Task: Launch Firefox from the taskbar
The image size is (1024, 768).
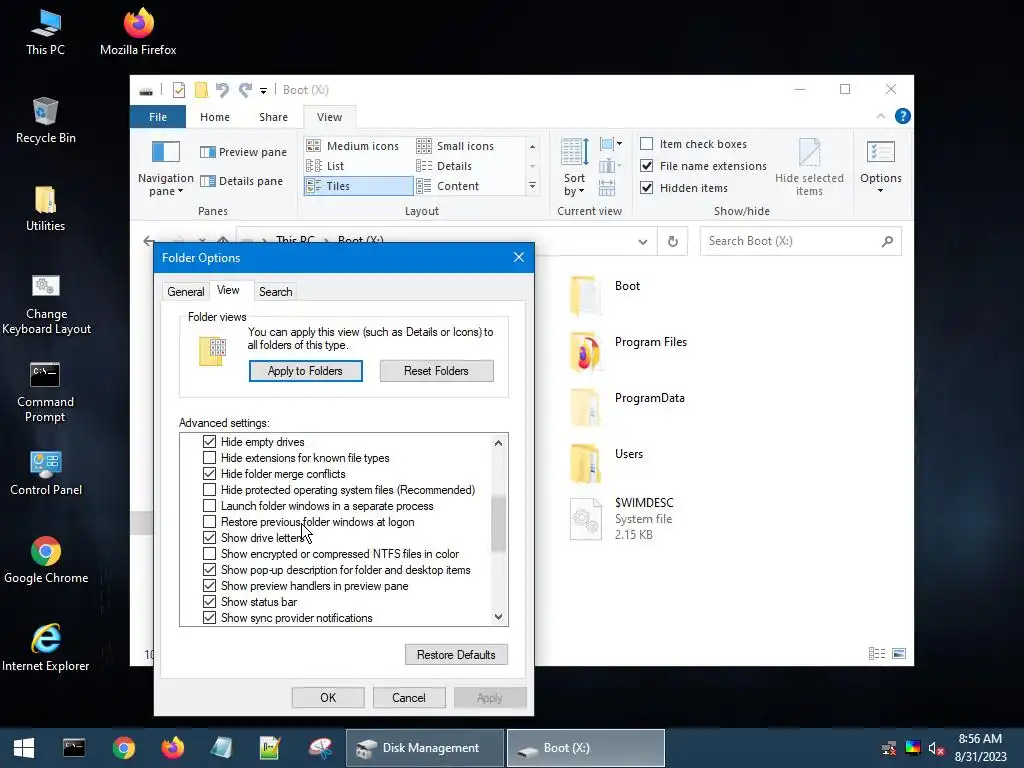Action: (x=172, y=748)
